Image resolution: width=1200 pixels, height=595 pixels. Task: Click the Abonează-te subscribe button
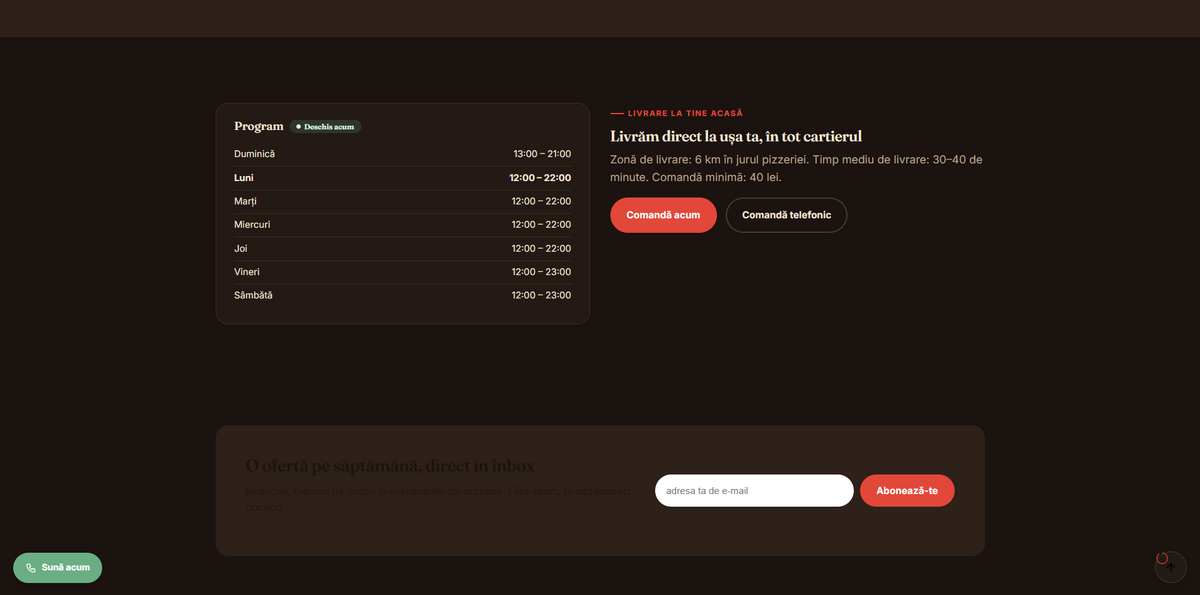[x=907, y=491]
